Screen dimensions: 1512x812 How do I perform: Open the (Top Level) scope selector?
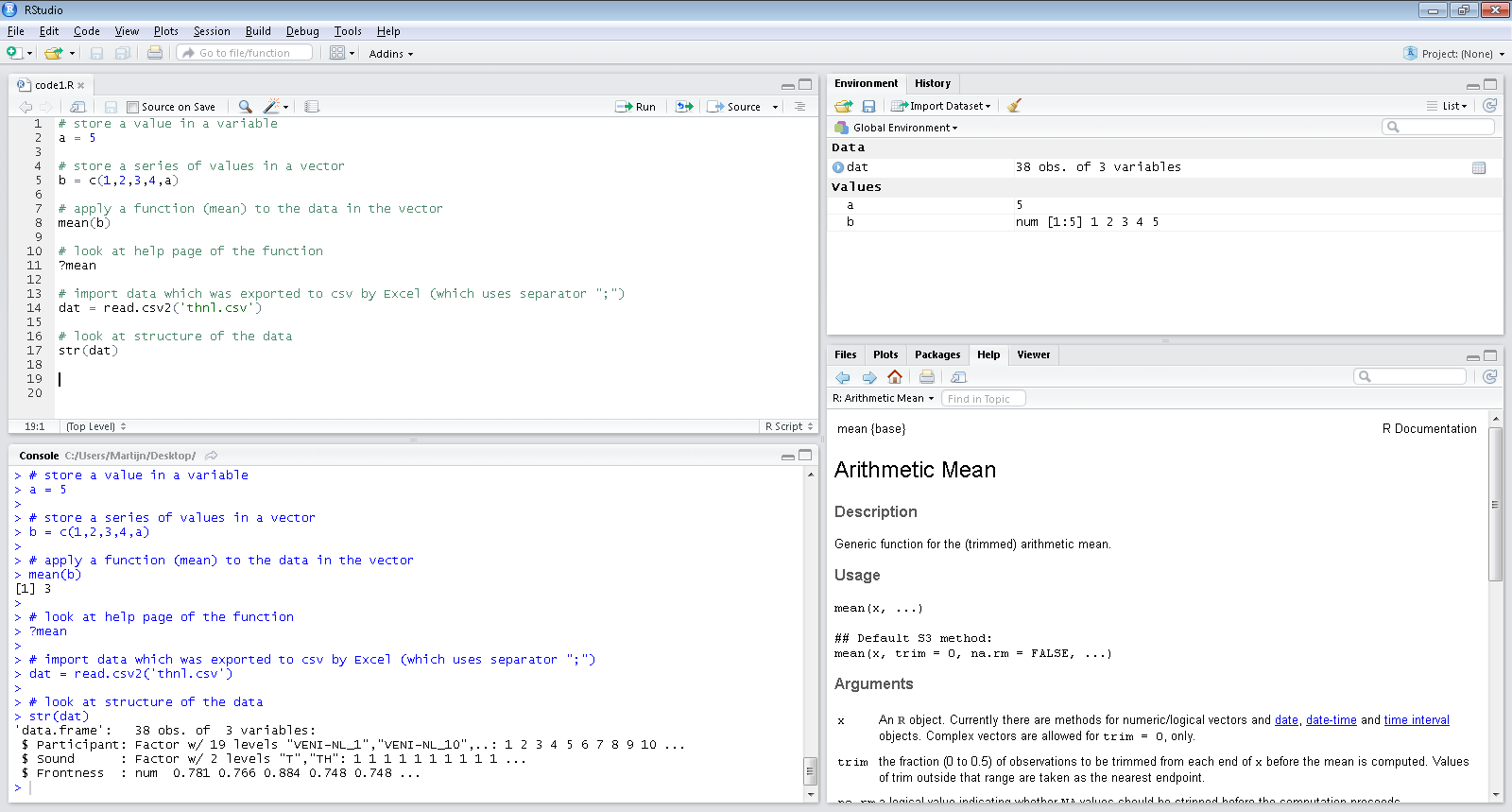[95, 426]
